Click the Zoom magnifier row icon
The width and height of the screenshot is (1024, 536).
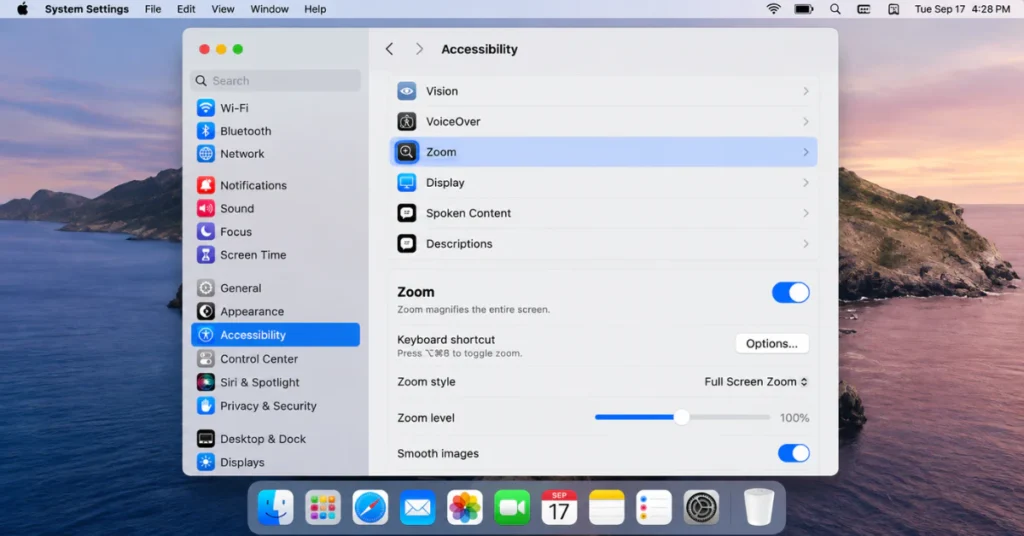[x=407, y=152]
